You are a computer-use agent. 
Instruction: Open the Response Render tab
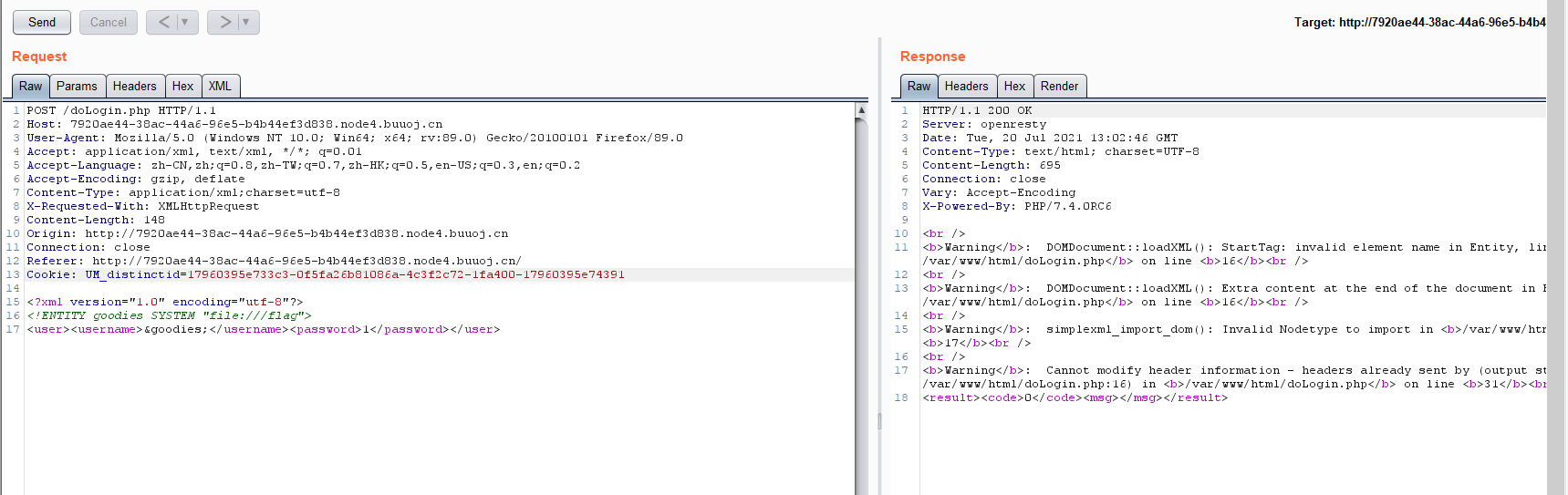1059,86
